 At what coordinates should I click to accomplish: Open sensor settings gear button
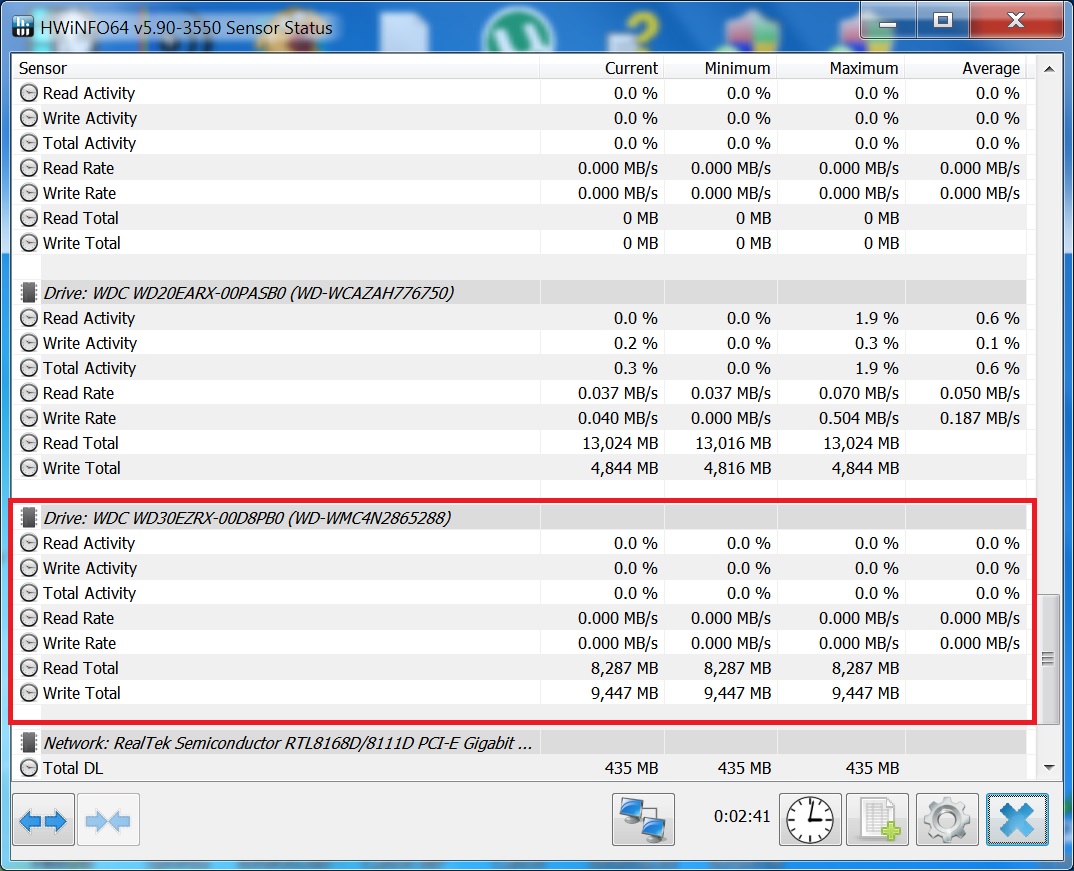tap(947, 820)
